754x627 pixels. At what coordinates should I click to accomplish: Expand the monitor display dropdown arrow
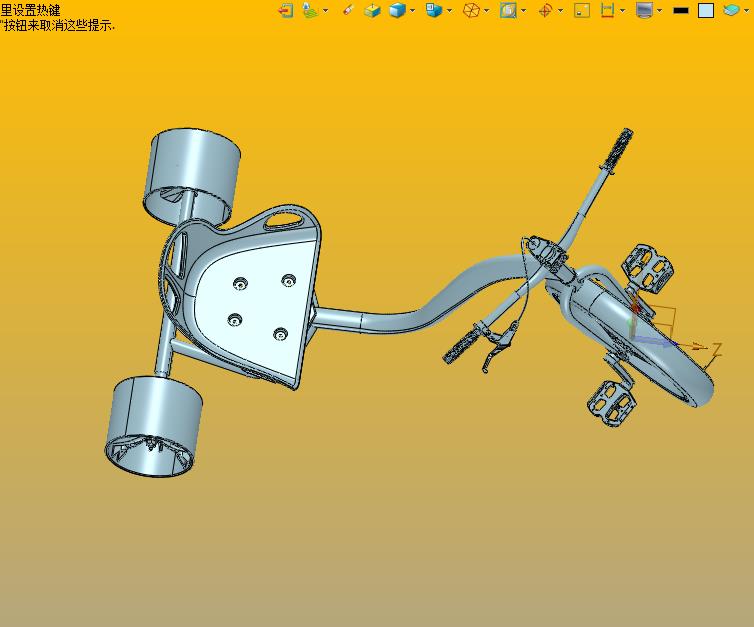tap(660, 10)
